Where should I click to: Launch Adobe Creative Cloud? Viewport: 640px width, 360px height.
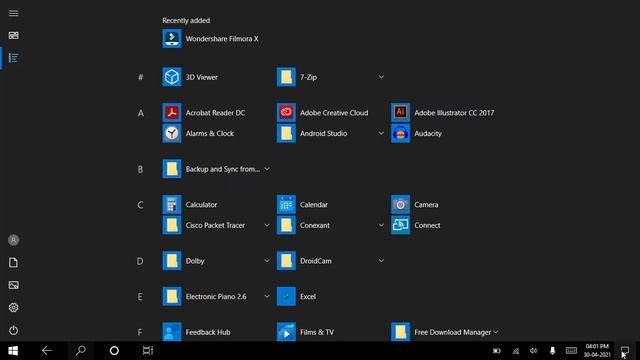[322, 113]
